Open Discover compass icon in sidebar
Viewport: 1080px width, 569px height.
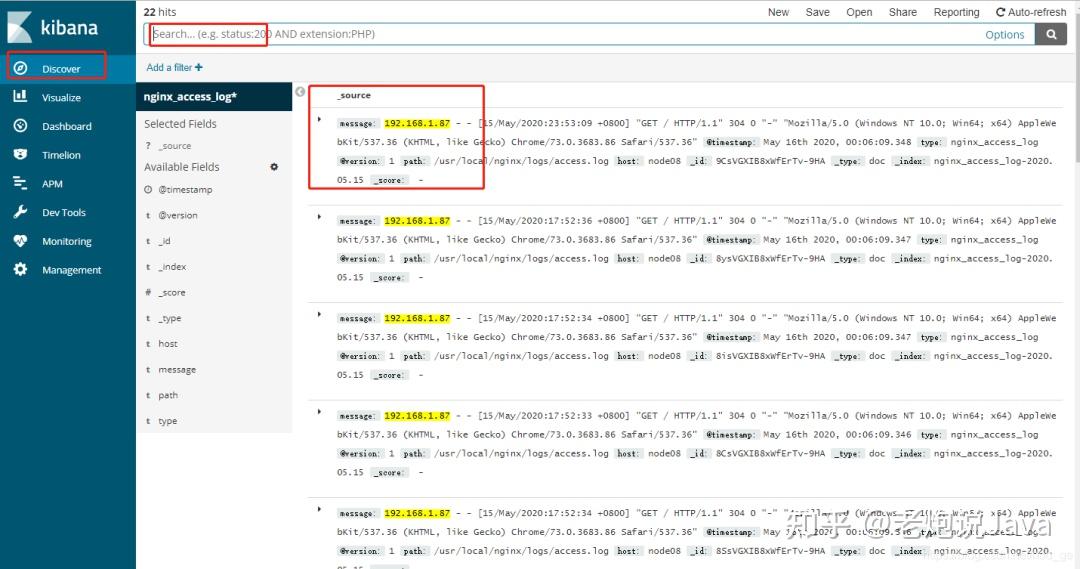[x=21, y=68]
